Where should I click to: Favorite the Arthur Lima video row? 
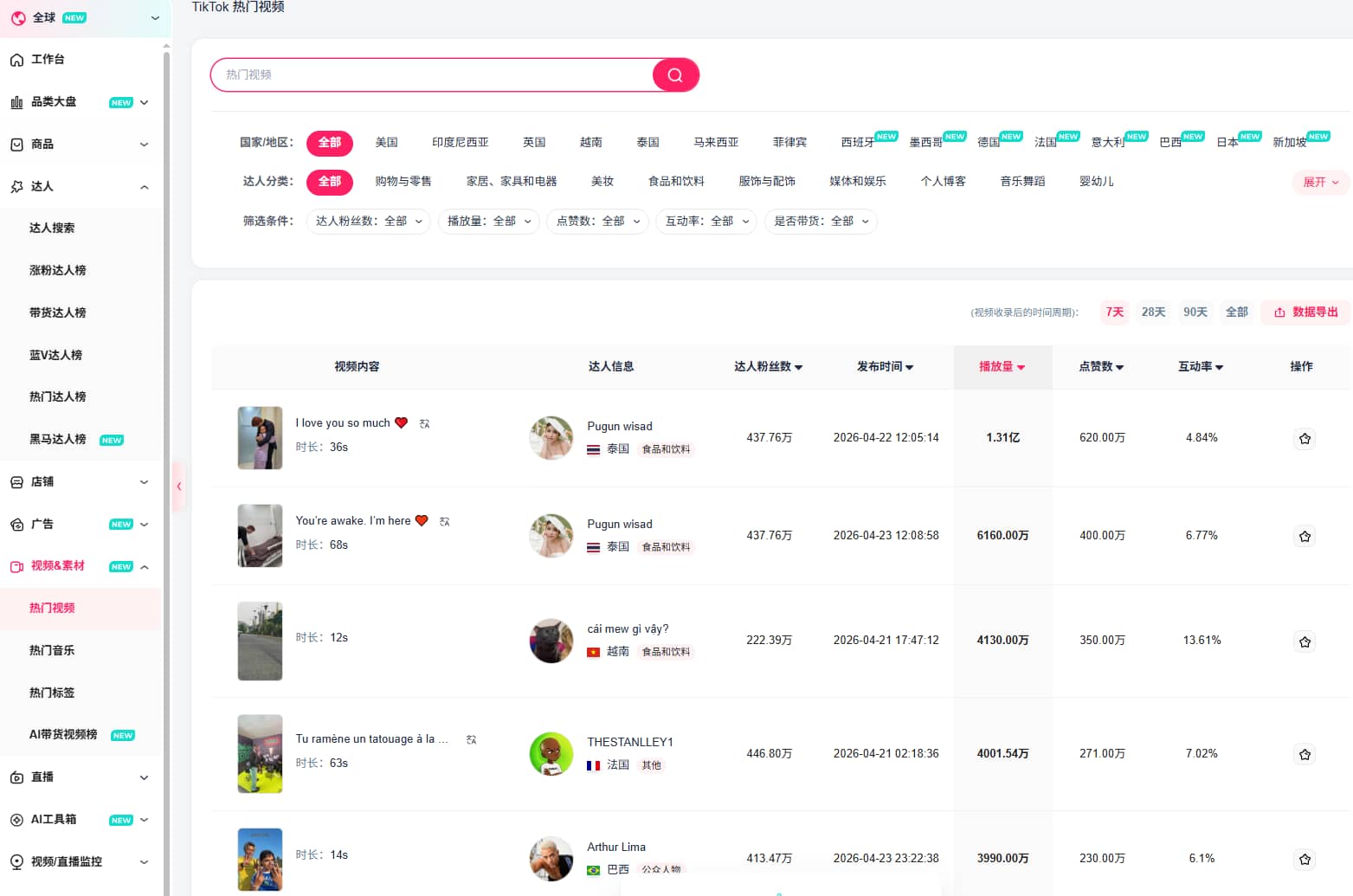1305,859
